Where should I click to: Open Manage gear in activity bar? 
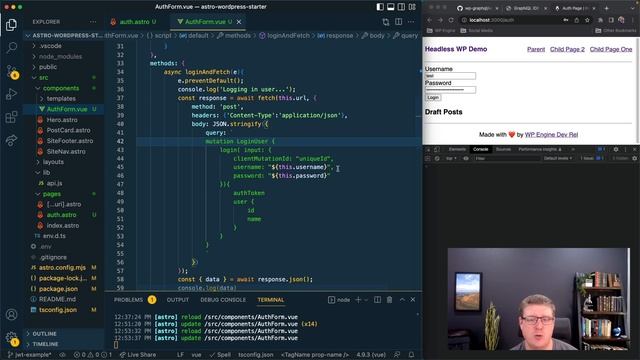click(x=11, y=338)
